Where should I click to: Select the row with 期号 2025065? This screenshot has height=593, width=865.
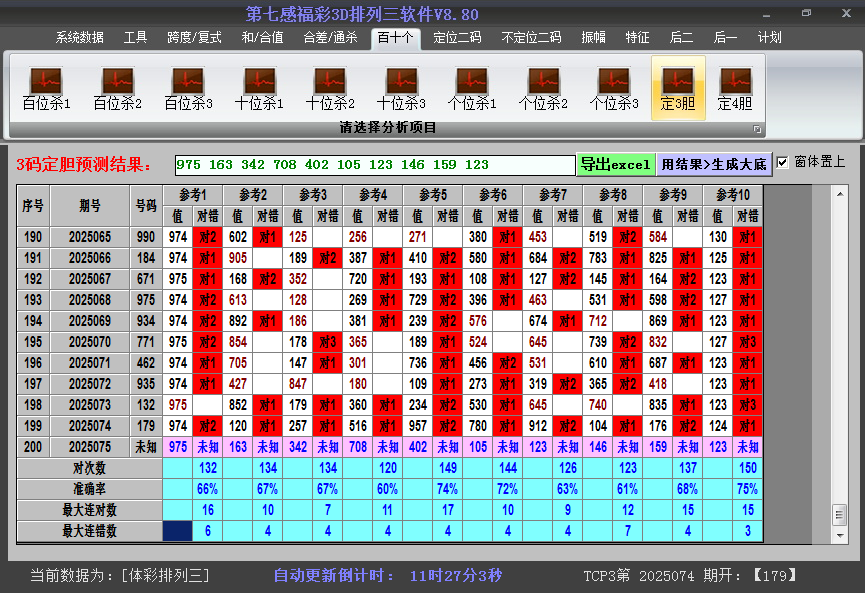(x=389, y=237)
